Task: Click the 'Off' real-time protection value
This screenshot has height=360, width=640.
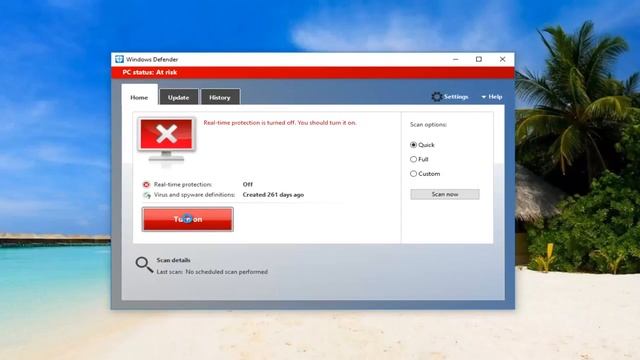Action: coord(247,184)
